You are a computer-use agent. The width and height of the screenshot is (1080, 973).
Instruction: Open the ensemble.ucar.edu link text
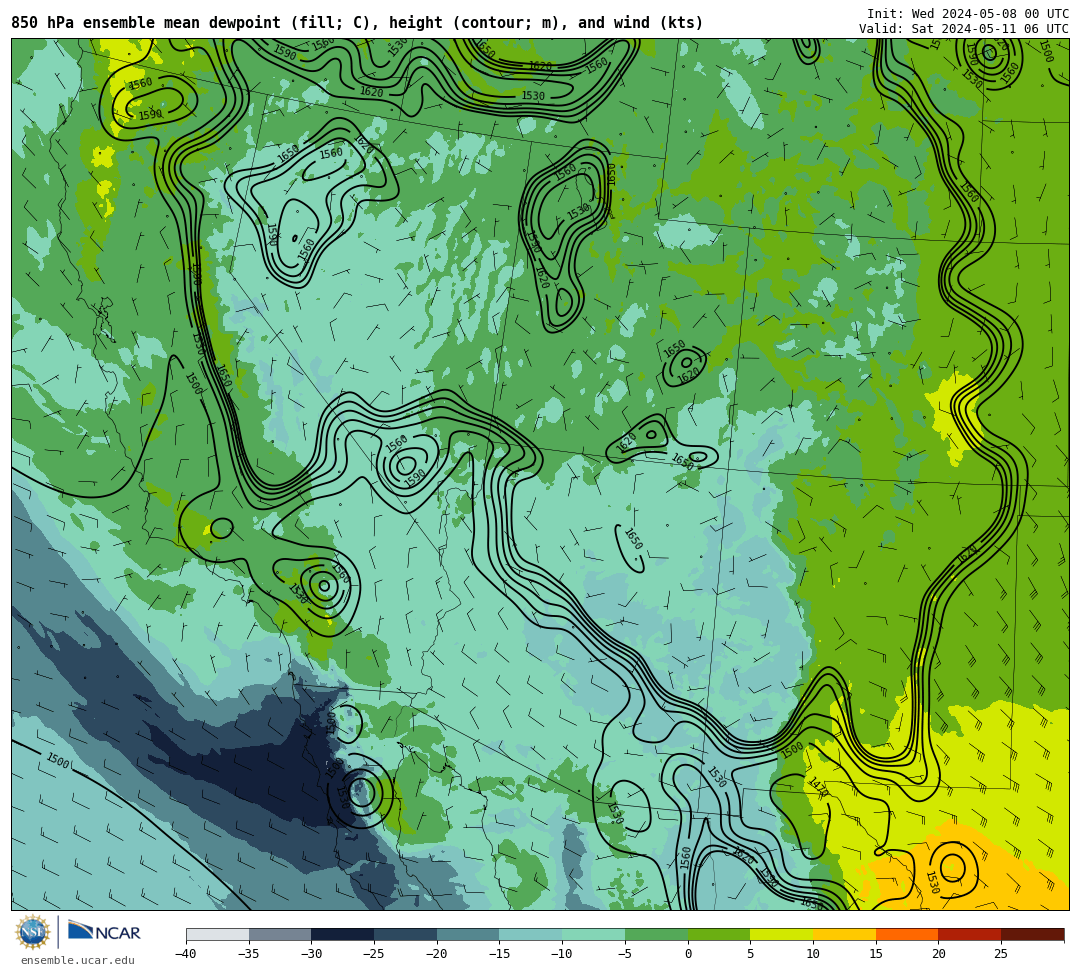pyautogui.click(x=78, y=960)
